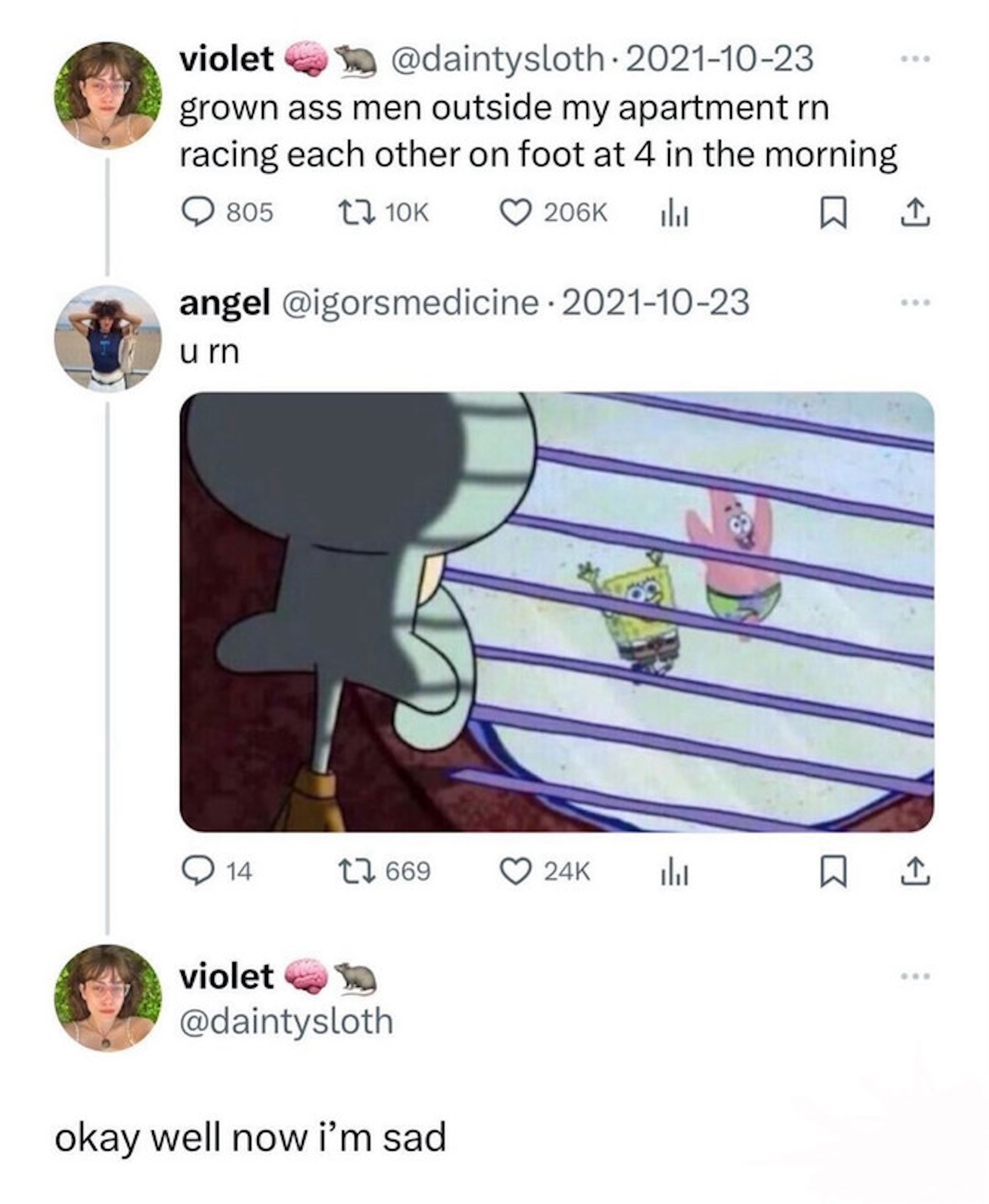The height and width of the screenshot is (1204, 989).
Task: Open the @igorsmedicine profile handle
Action: [x=410, y=303]
